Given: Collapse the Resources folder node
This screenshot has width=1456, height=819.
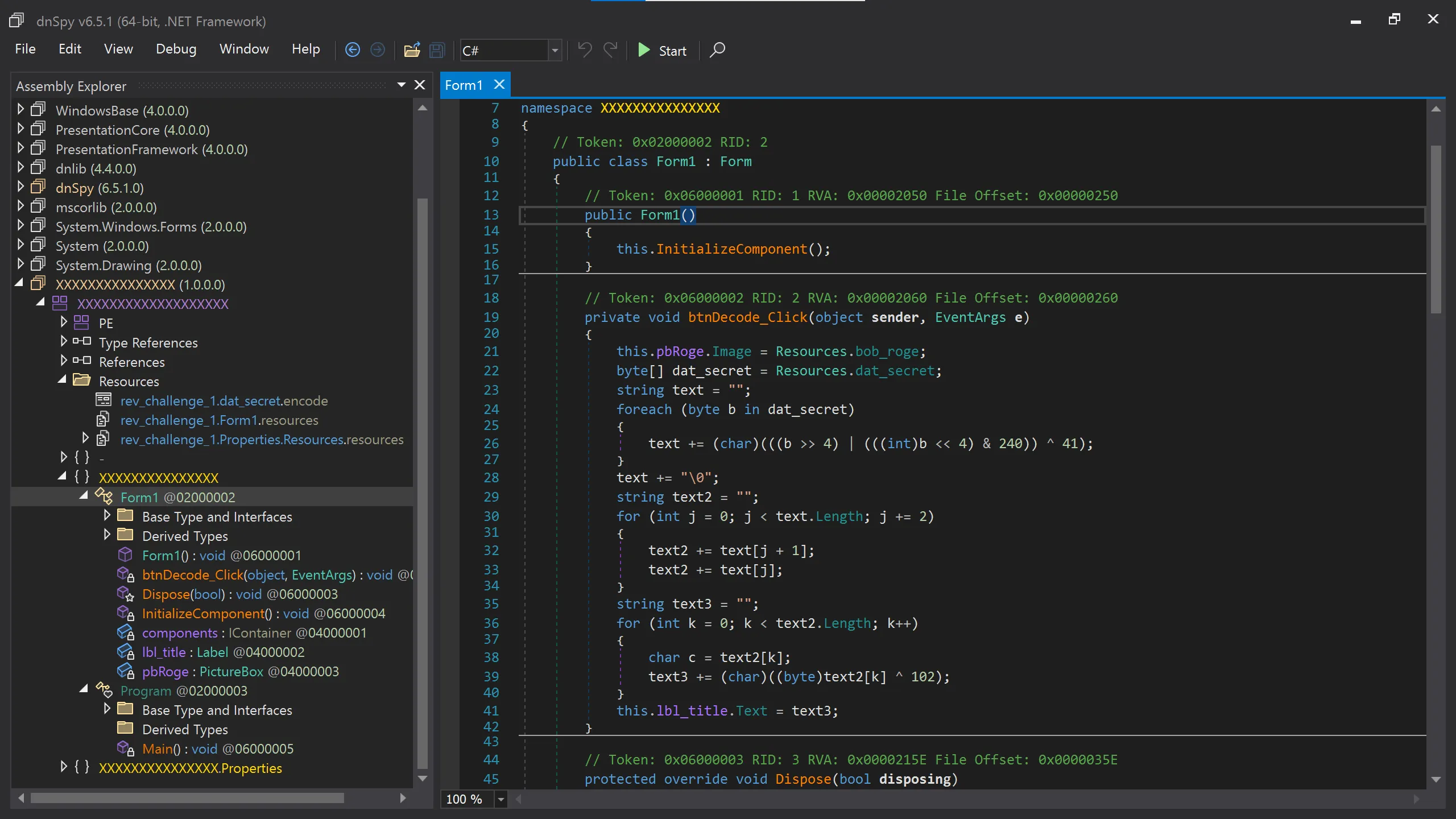Looking at the screenshot, I should (x=63, y=380).
